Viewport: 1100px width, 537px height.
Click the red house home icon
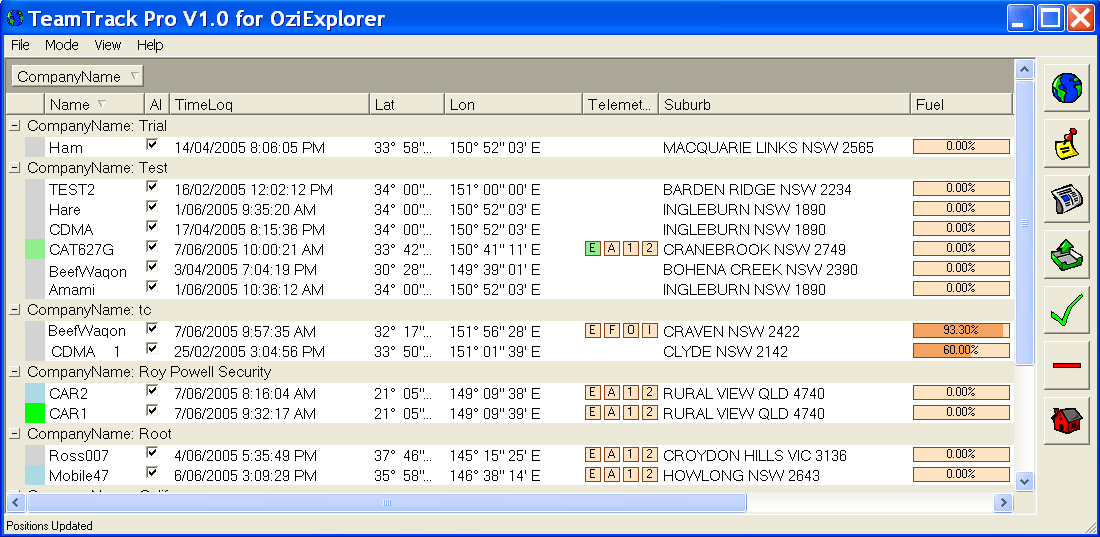1066,421
